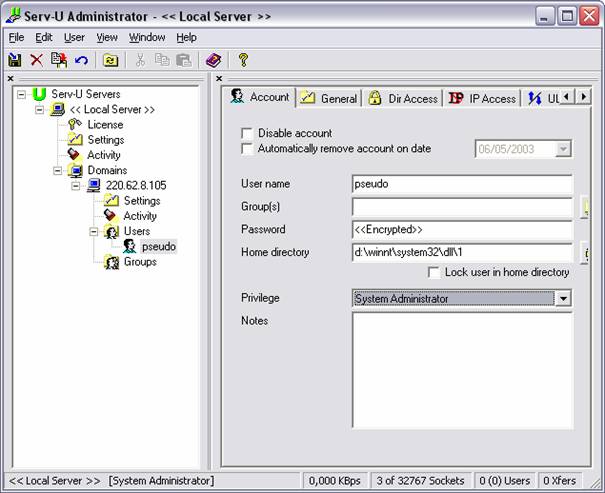605x493 pixels.
Task: Click the group browse button beside Group(s)
Action: click(586, 208)
